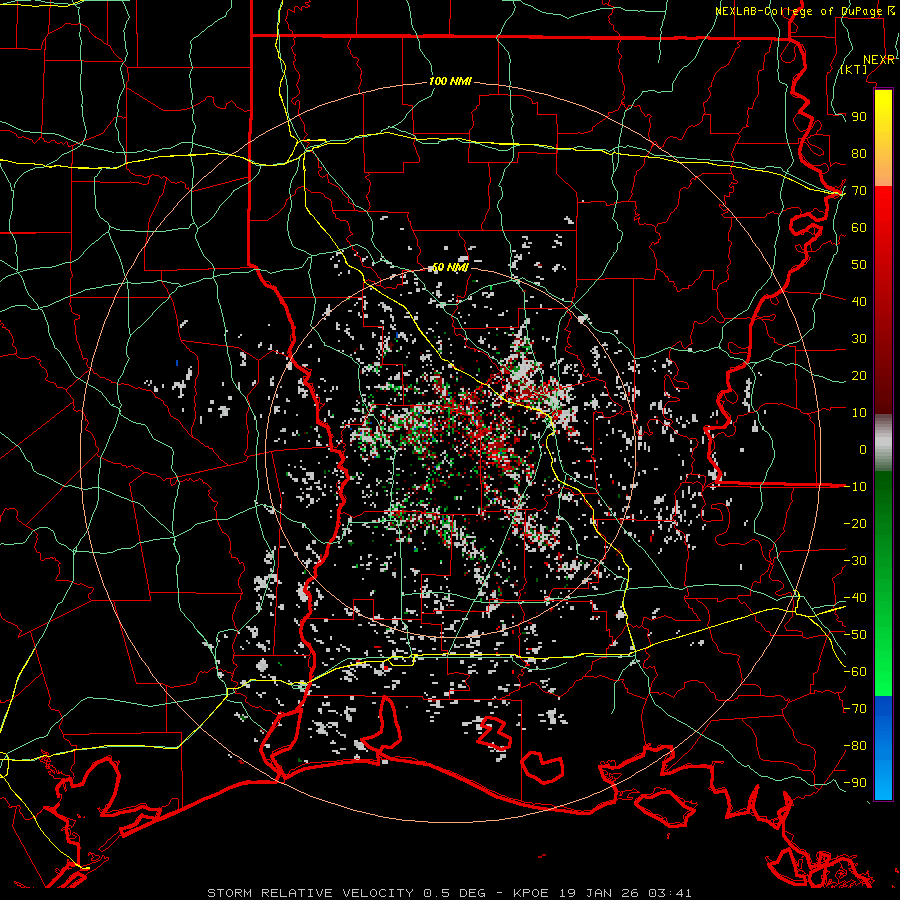Click the blue segment of the color bar
Viewport: 900px width, 900px height.
(x=883, y=748)
